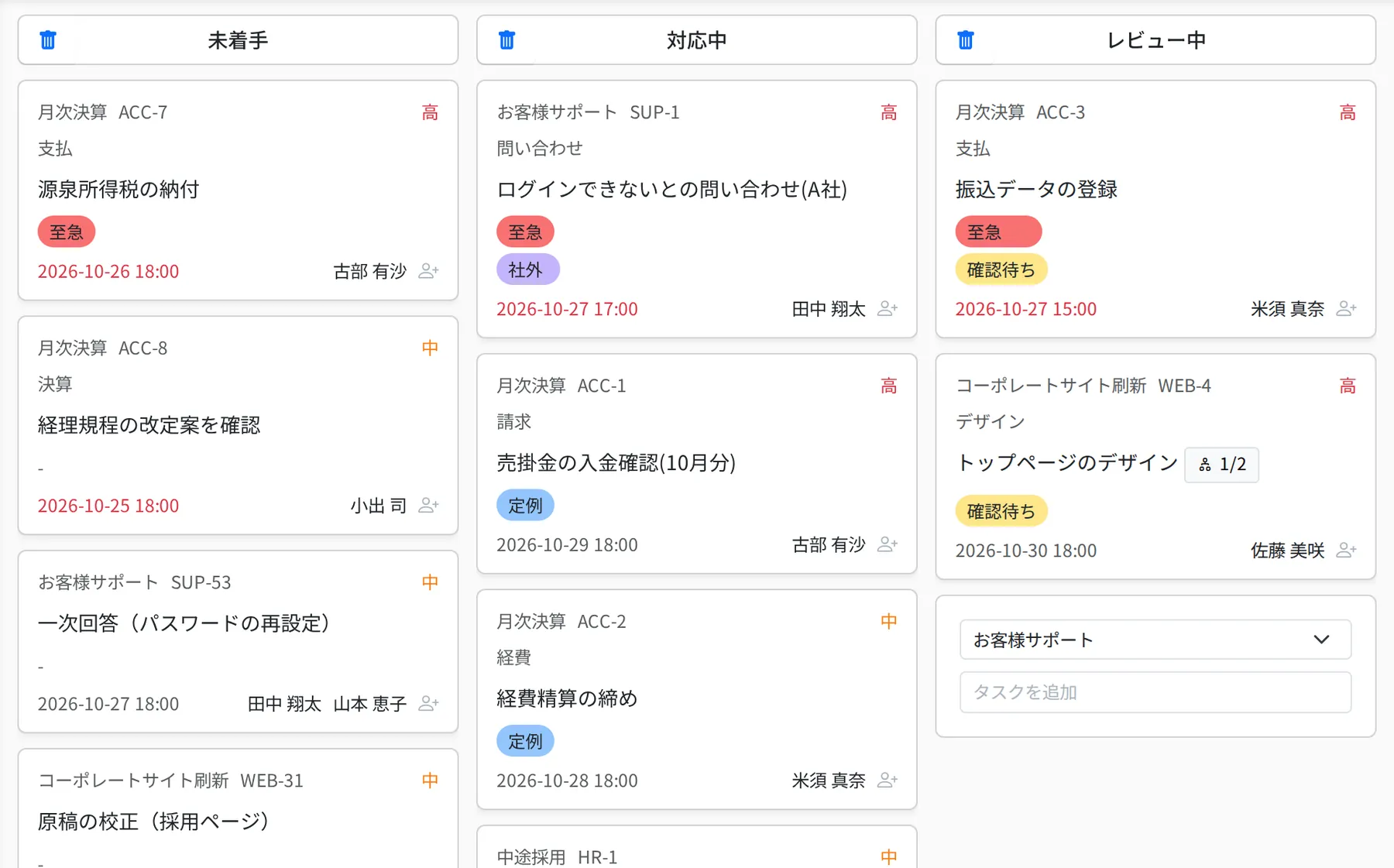Open subtask 1/2 badge on WEB-4 card
This screenshot has height=868, width=1394.
pyautogui.click(x=1221, y=465)
